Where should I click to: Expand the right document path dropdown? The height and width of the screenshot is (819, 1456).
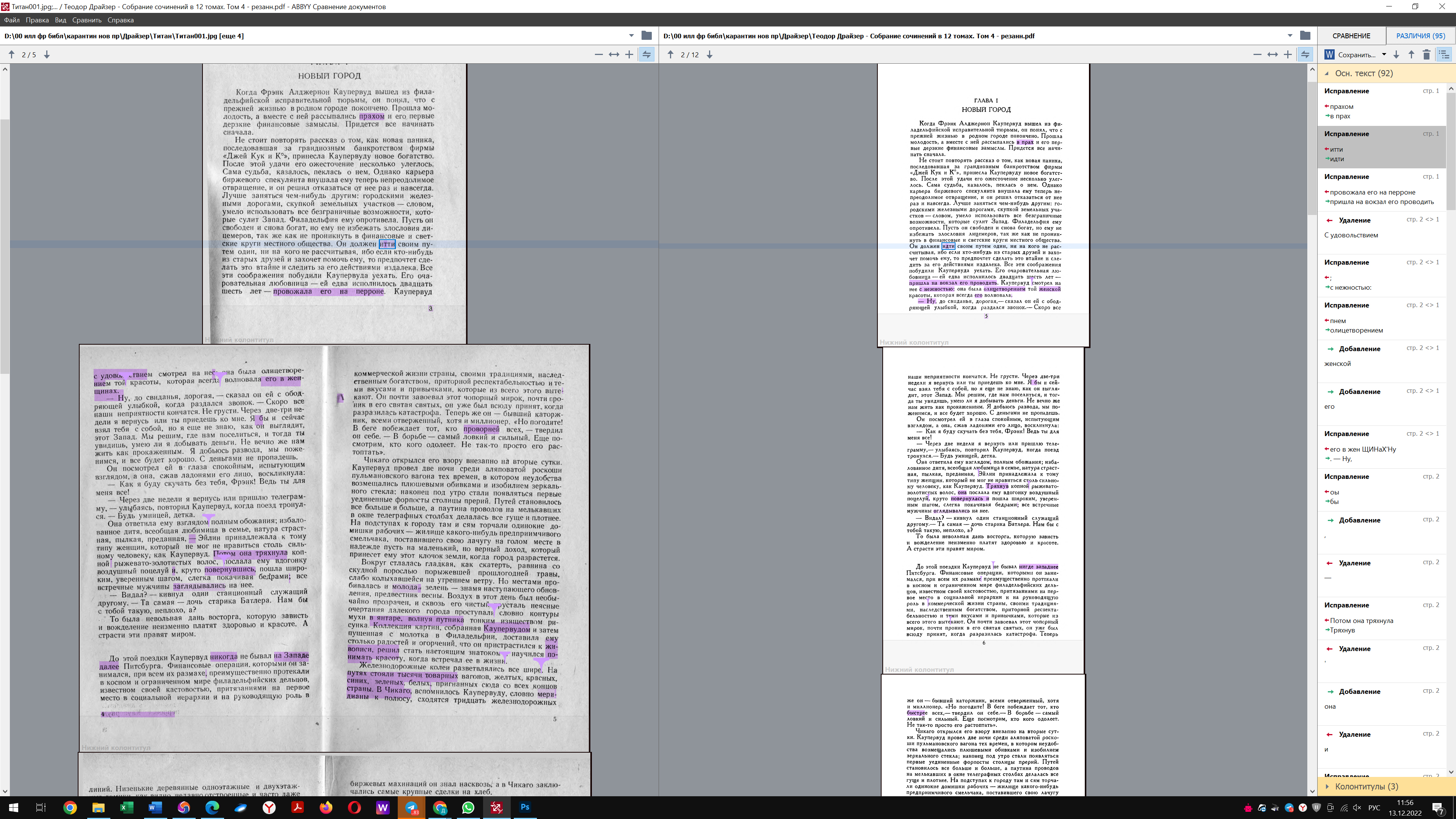pos(1290,36)
